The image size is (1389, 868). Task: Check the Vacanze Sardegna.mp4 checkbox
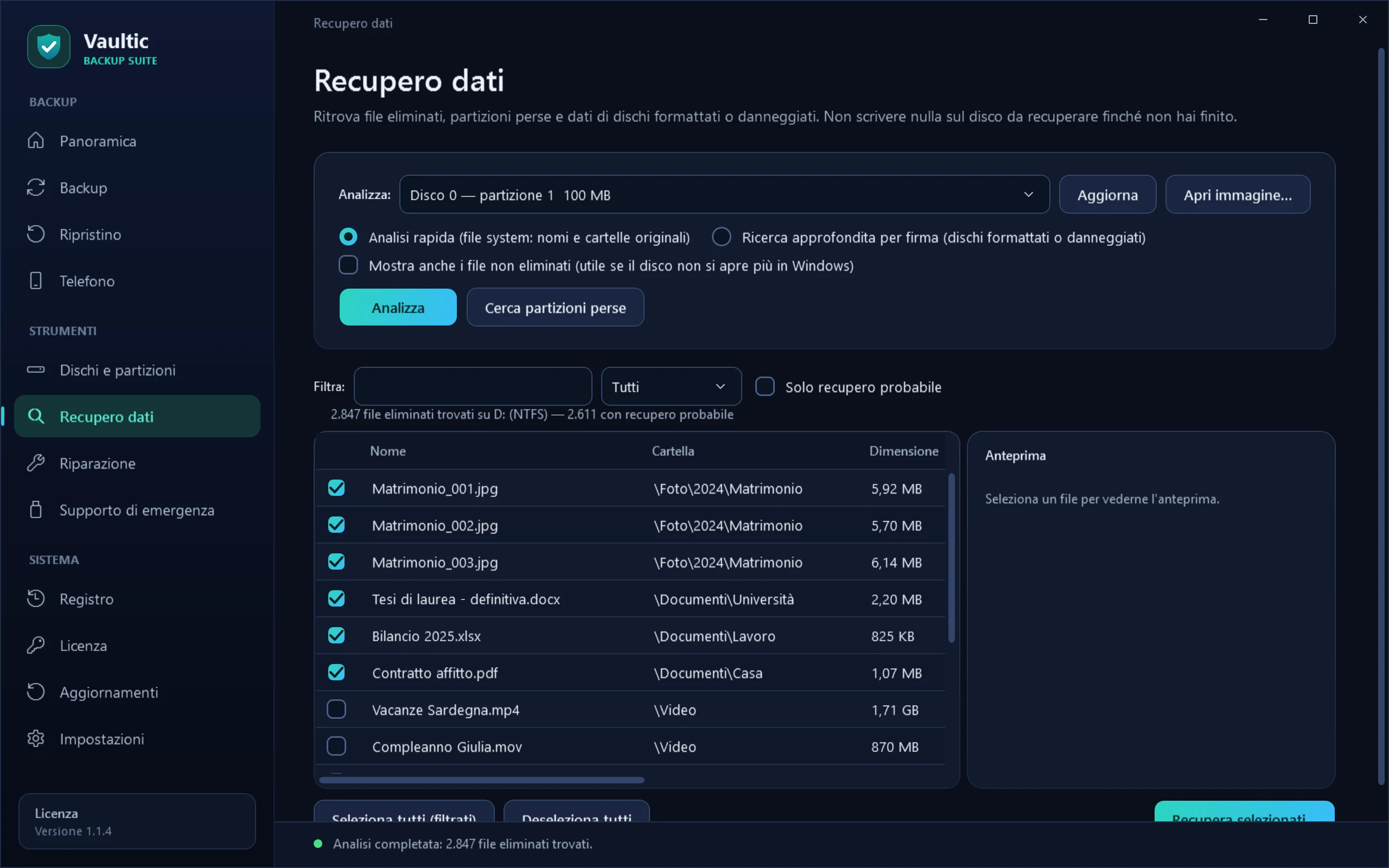click(336, 710)
